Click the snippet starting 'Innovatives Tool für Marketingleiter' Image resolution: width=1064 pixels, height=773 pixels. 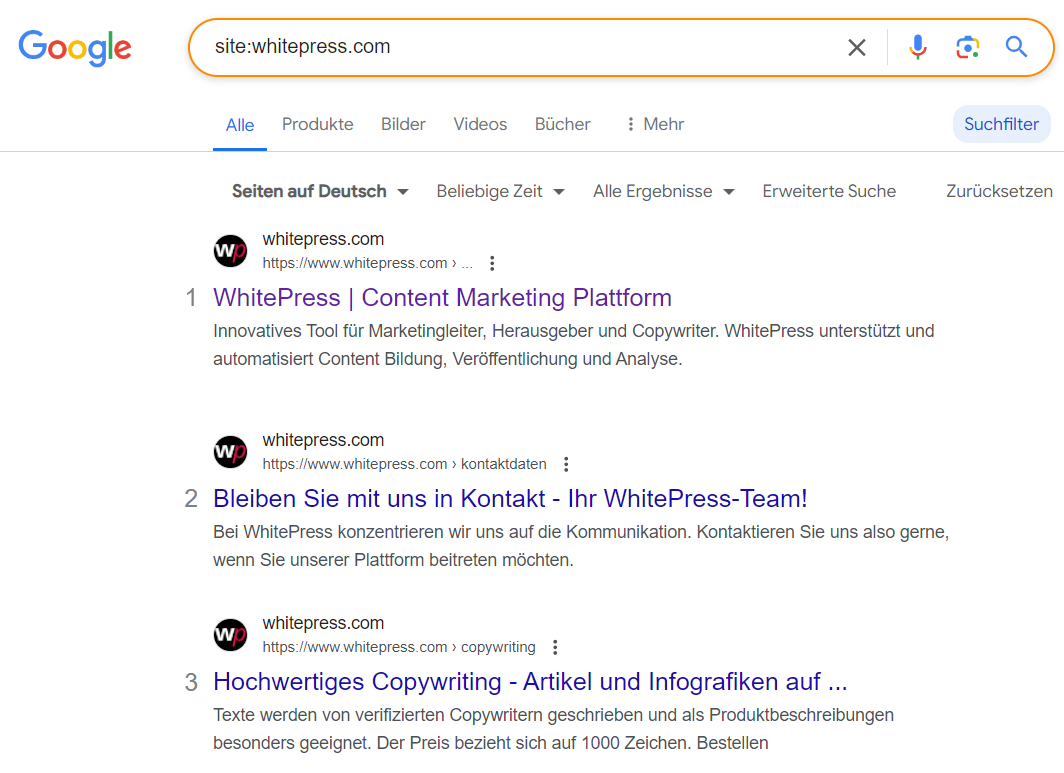point(574,345)
